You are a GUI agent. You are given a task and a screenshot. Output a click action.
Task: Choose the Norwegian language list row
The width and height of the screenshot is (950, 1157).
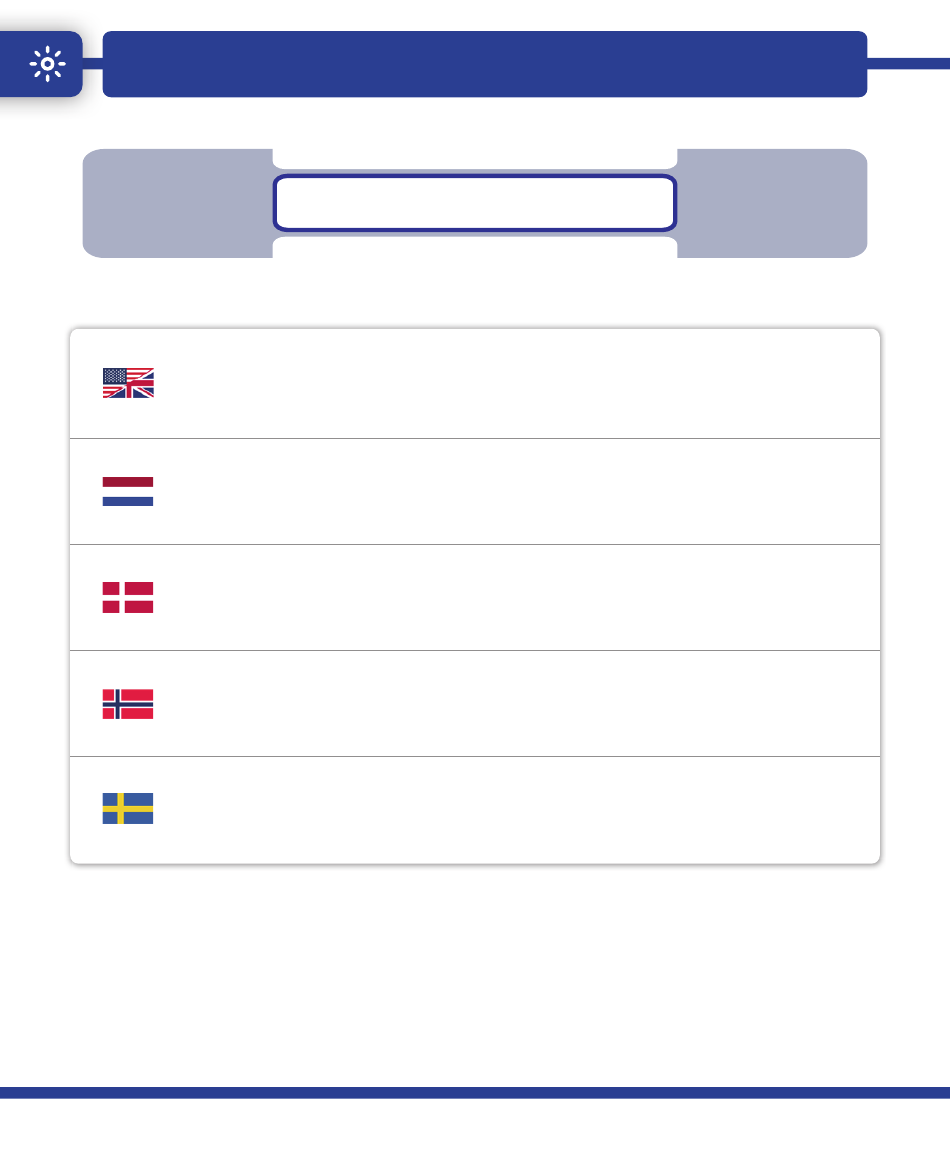click(x=475, y=704)
